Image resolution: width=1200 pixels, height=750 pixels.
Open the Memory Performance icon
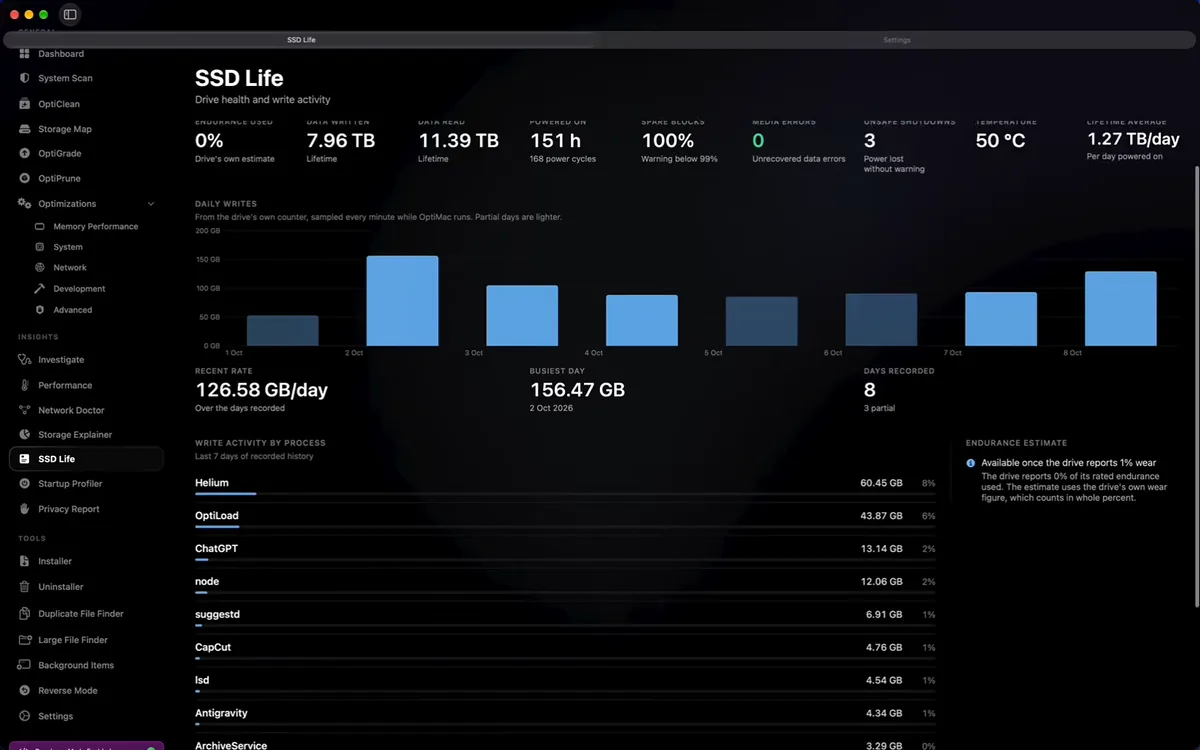coord(40,227)
